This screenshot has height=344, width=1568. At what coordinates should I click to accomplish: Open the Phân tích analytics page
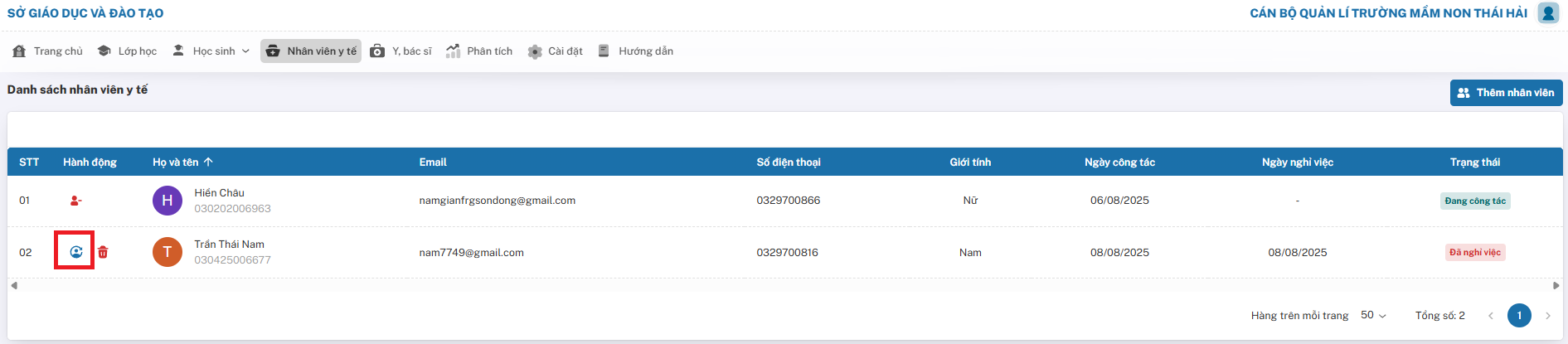[x=479, y=51]
